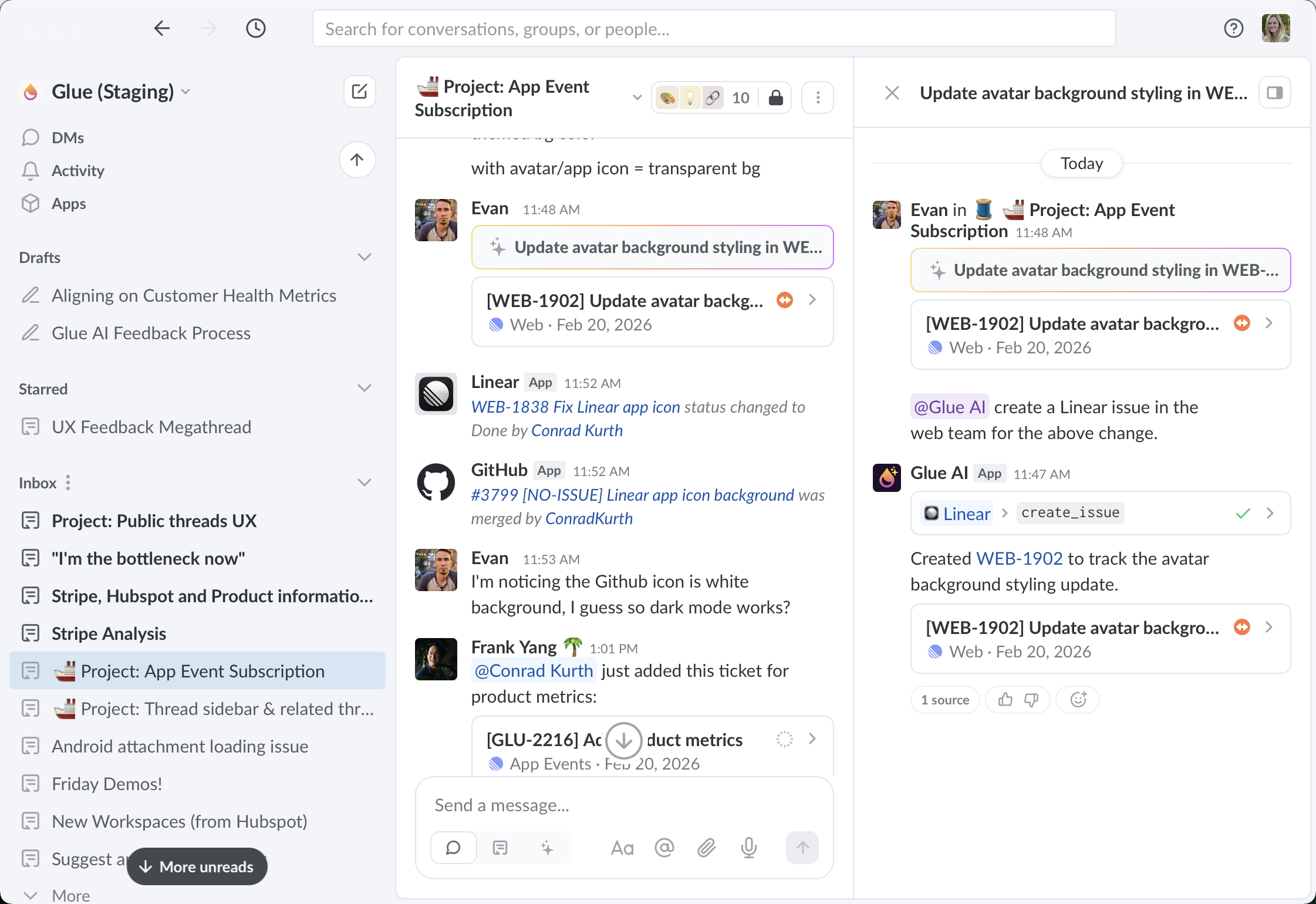Open the Activity item in sidebar
This screenshot has height=904, width=1316.
[77, 171]
